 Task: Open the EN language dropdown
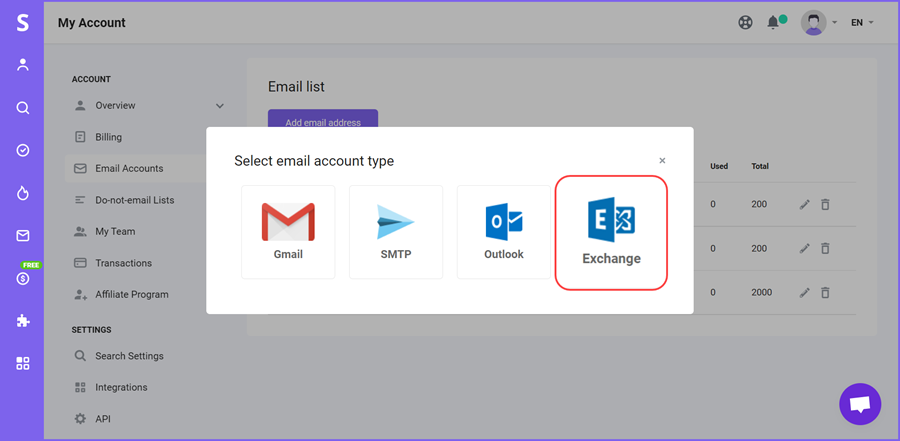point(862,23)
